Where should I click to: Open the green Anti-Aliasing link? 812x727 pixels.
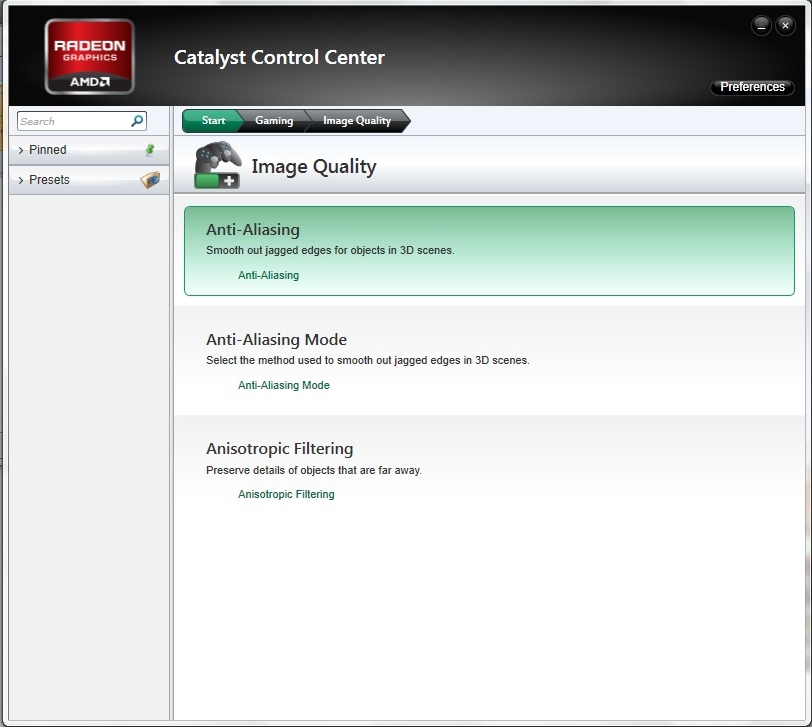268,275
